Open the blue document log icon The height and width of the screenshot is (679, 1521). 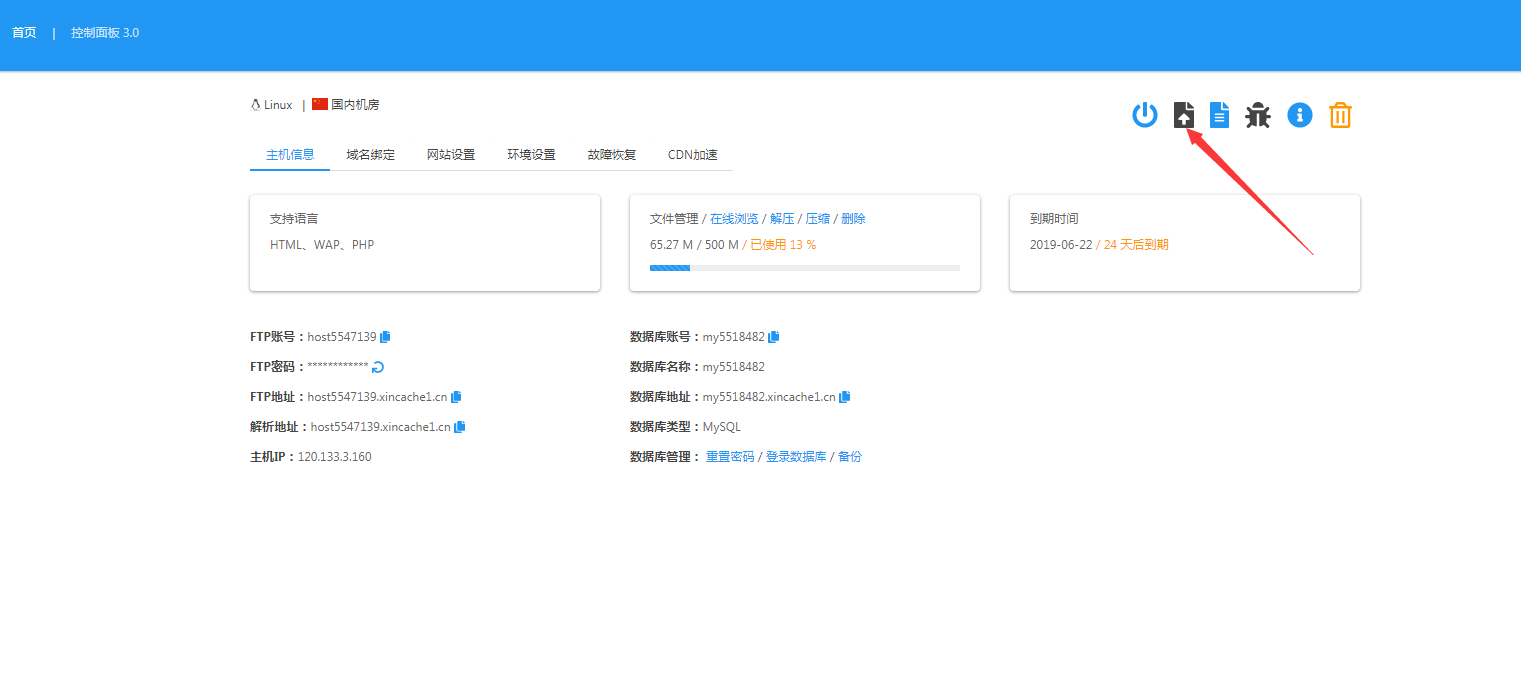click(x=1220, y=115)
